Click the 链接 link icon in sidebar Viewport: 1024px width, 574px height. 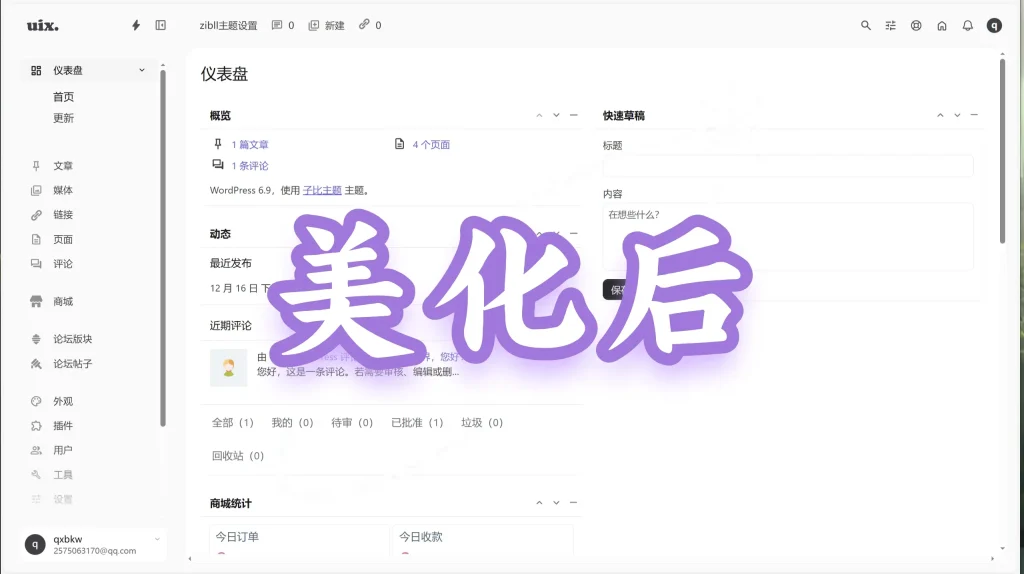point(36,215)
